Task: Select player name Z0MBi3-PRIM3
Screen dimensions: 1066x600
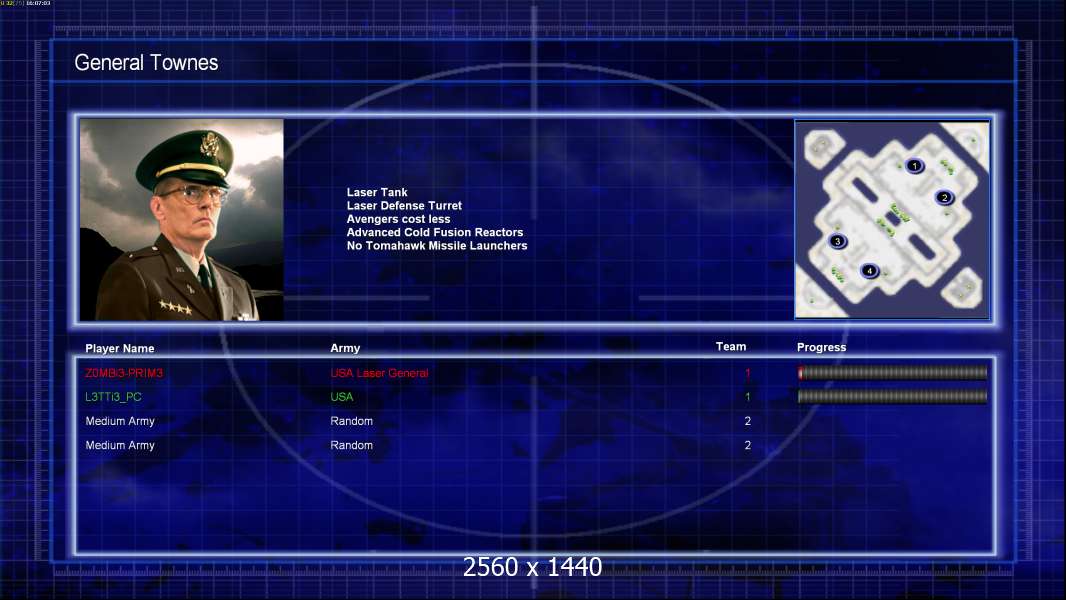Action: (x=124, y=373)
